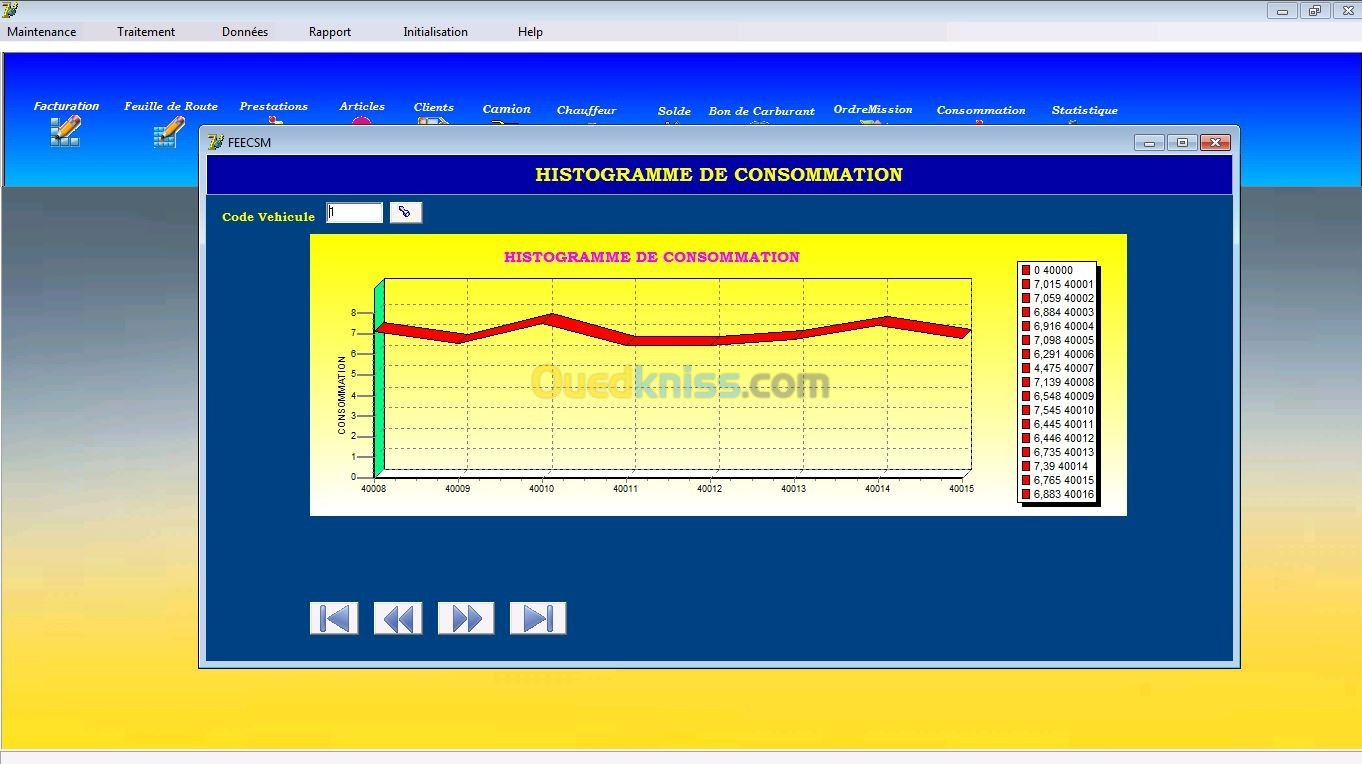Go to next record navigation button
This screenshot has width=1362, height=764.
[466, 618]
